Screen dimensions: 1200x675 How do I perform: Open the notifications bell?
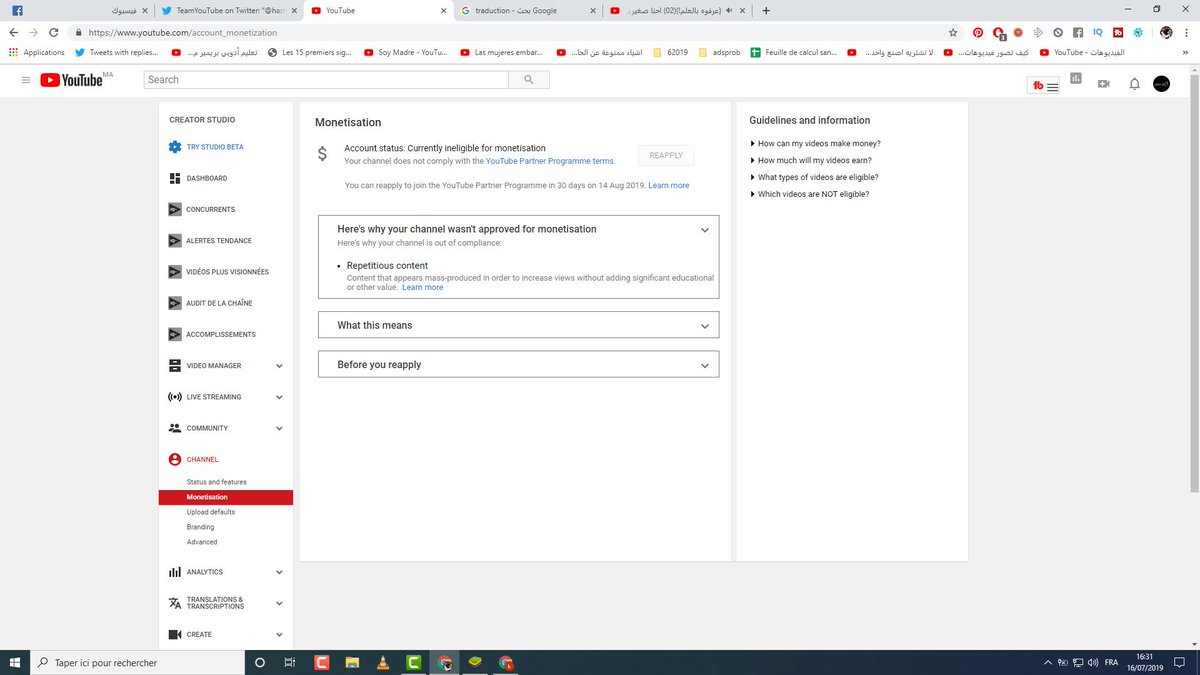(x=1134, y=84)
